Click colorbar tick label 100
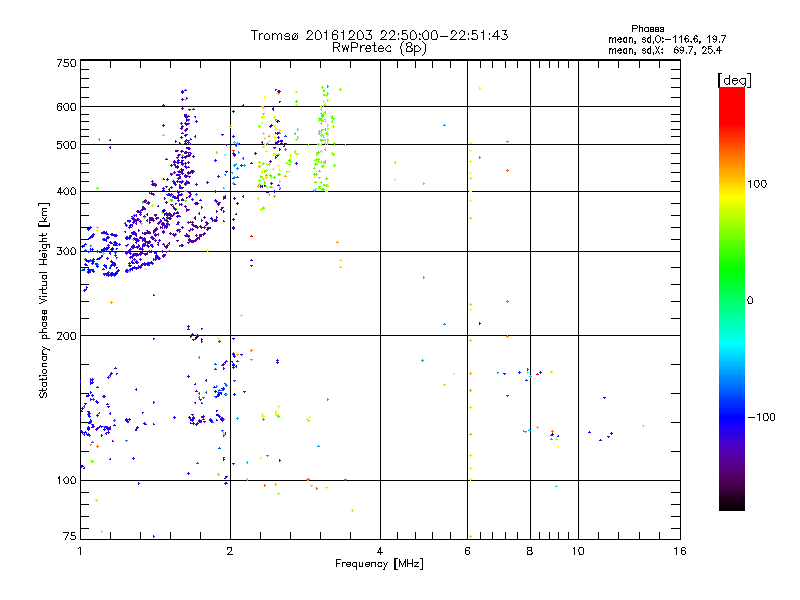The width and height of the screenshot is (800, 600). [757, 184]
